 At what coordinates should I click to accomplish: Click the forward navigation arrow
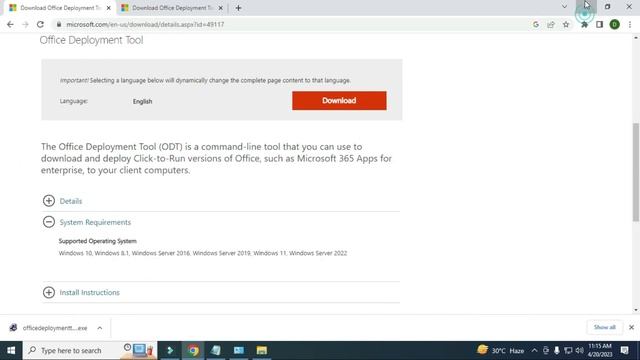25,24
